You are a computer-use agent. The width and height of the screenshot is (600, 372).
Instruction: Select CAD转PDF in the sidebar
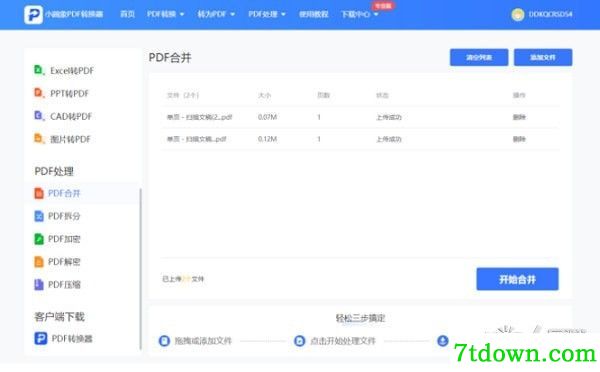point(63,116)
